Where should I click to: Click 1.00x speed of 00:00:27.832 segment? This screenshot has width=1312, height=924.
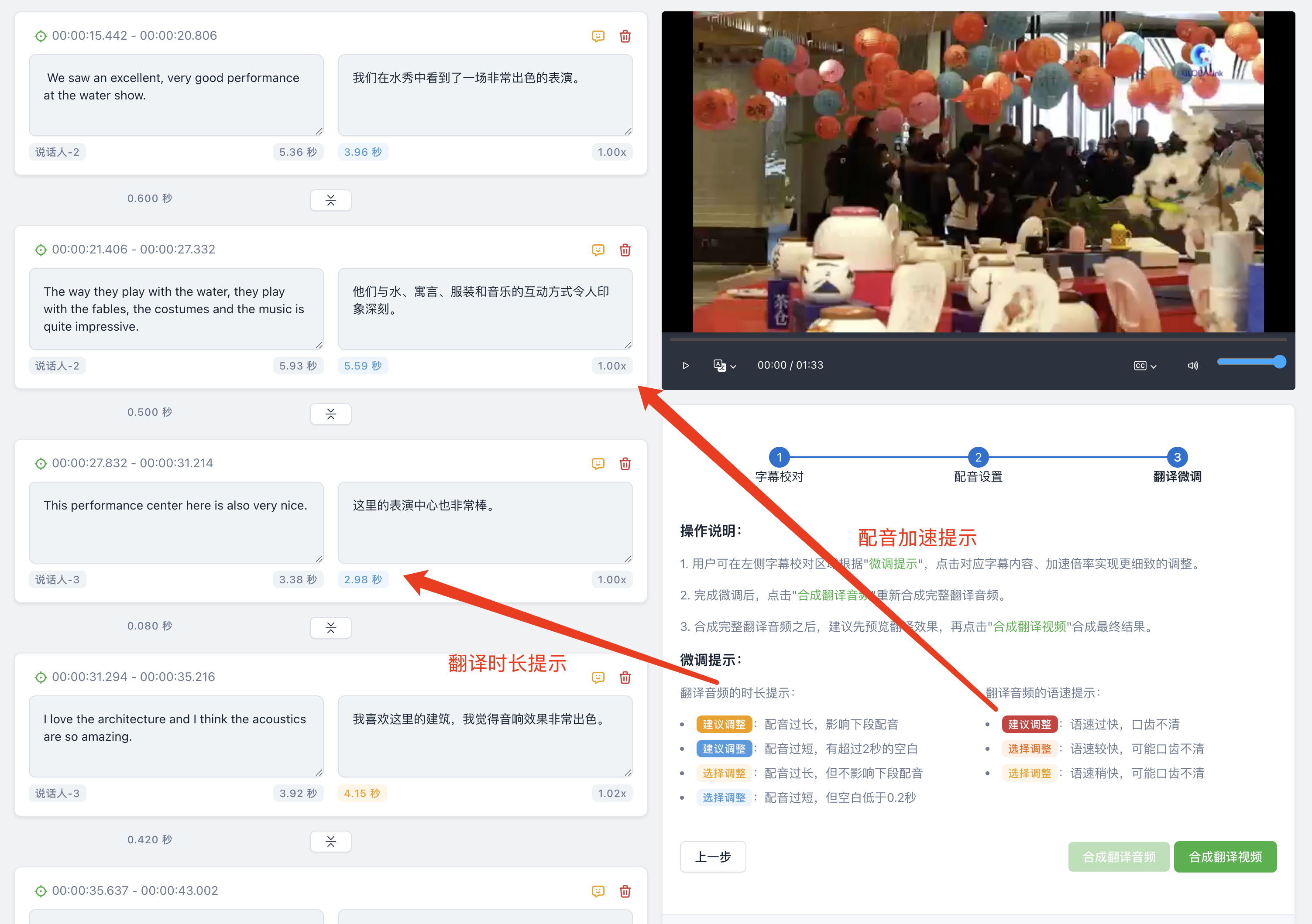[611, 579]
